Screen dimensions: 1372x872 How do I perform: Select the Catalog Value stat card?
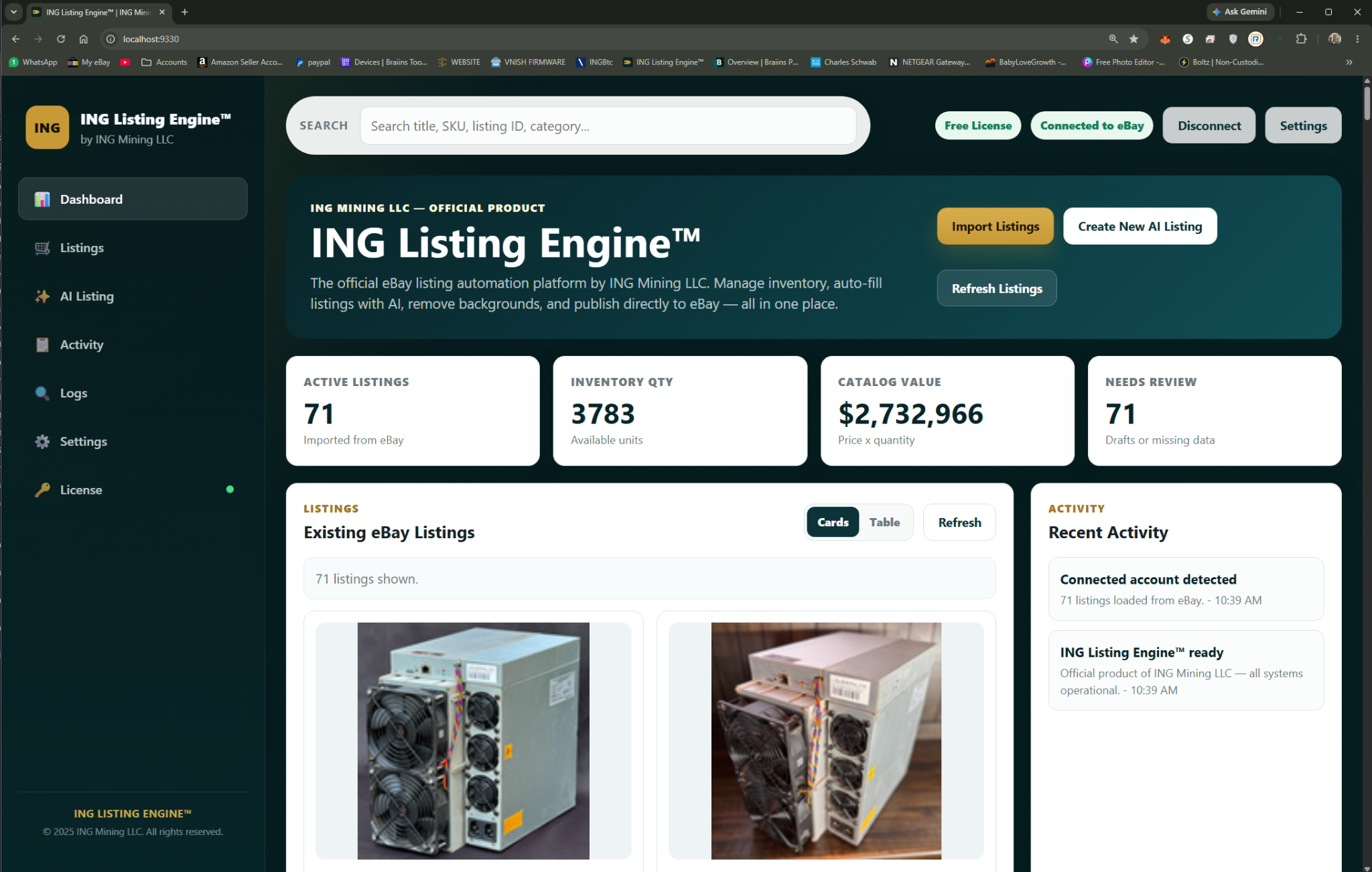tap(947, 411)
